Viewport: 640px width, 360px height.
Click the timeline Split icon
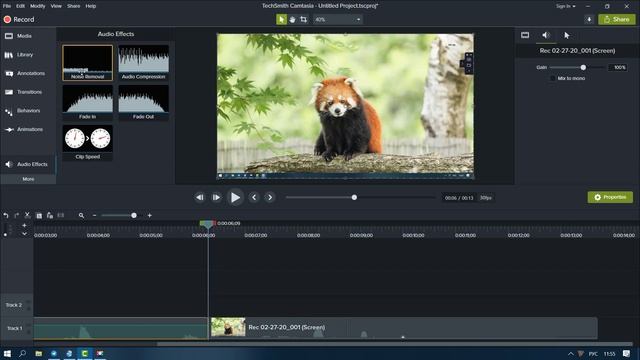tap(61, 215)
